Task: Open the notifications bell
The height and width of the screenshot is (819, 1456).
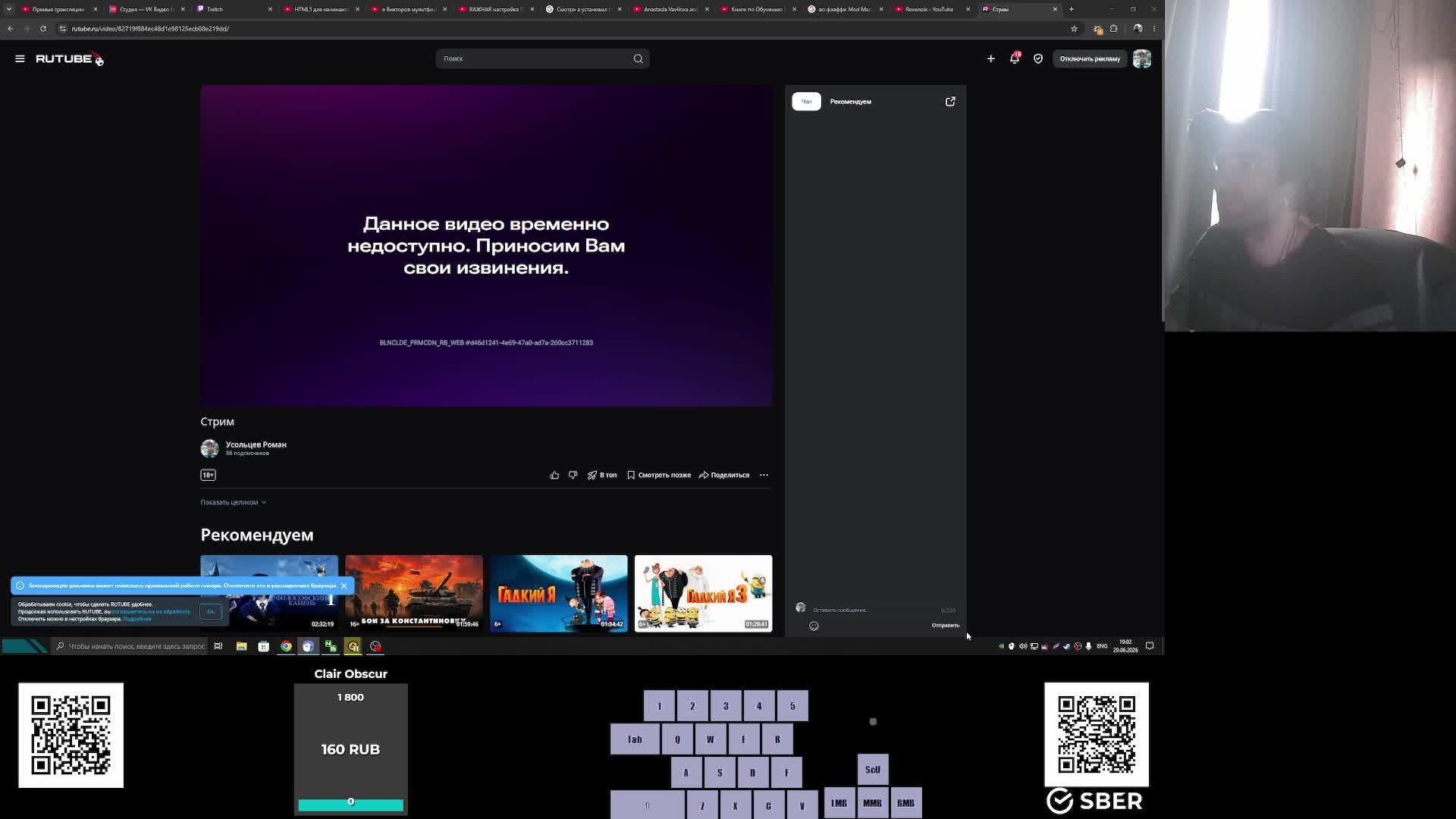Action: point(1015,58)
